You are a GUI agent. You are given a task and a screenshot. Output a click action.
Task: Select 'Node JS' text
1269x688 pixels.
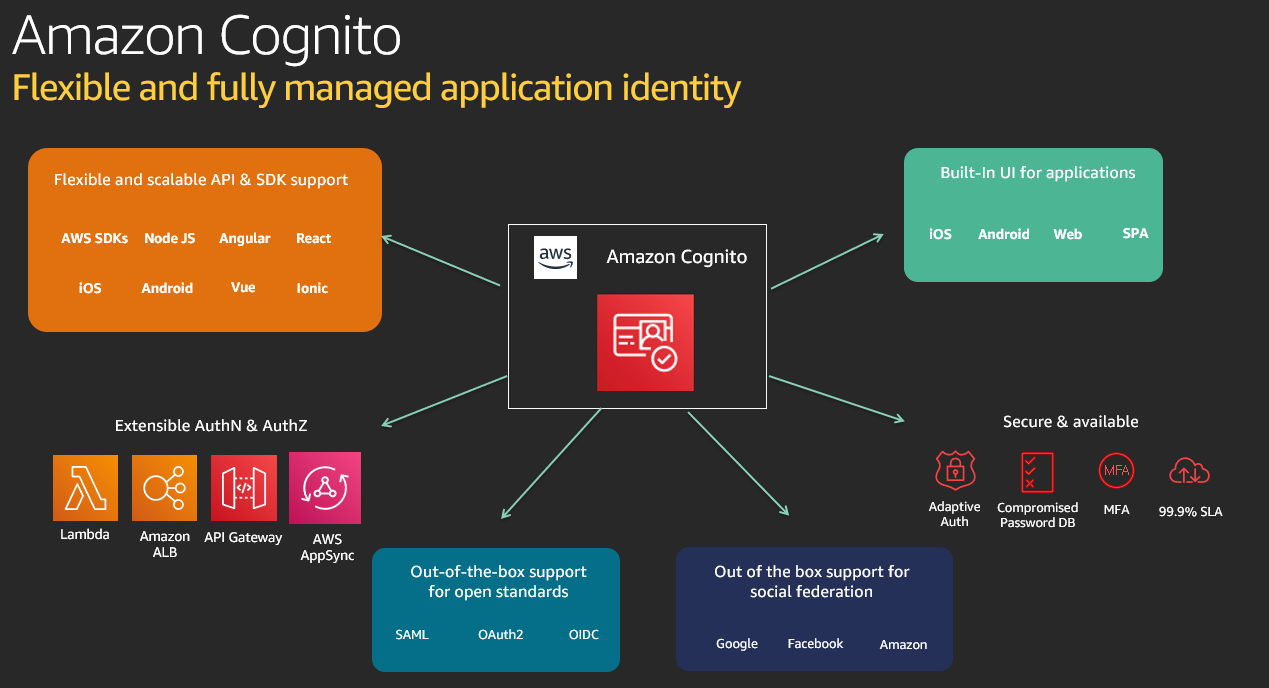tap(169, 238)
